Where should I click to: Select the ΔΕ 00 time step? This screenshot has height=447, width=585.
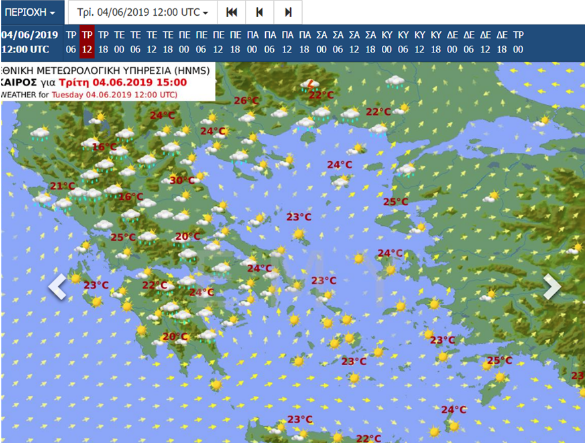tap(452, 42)
